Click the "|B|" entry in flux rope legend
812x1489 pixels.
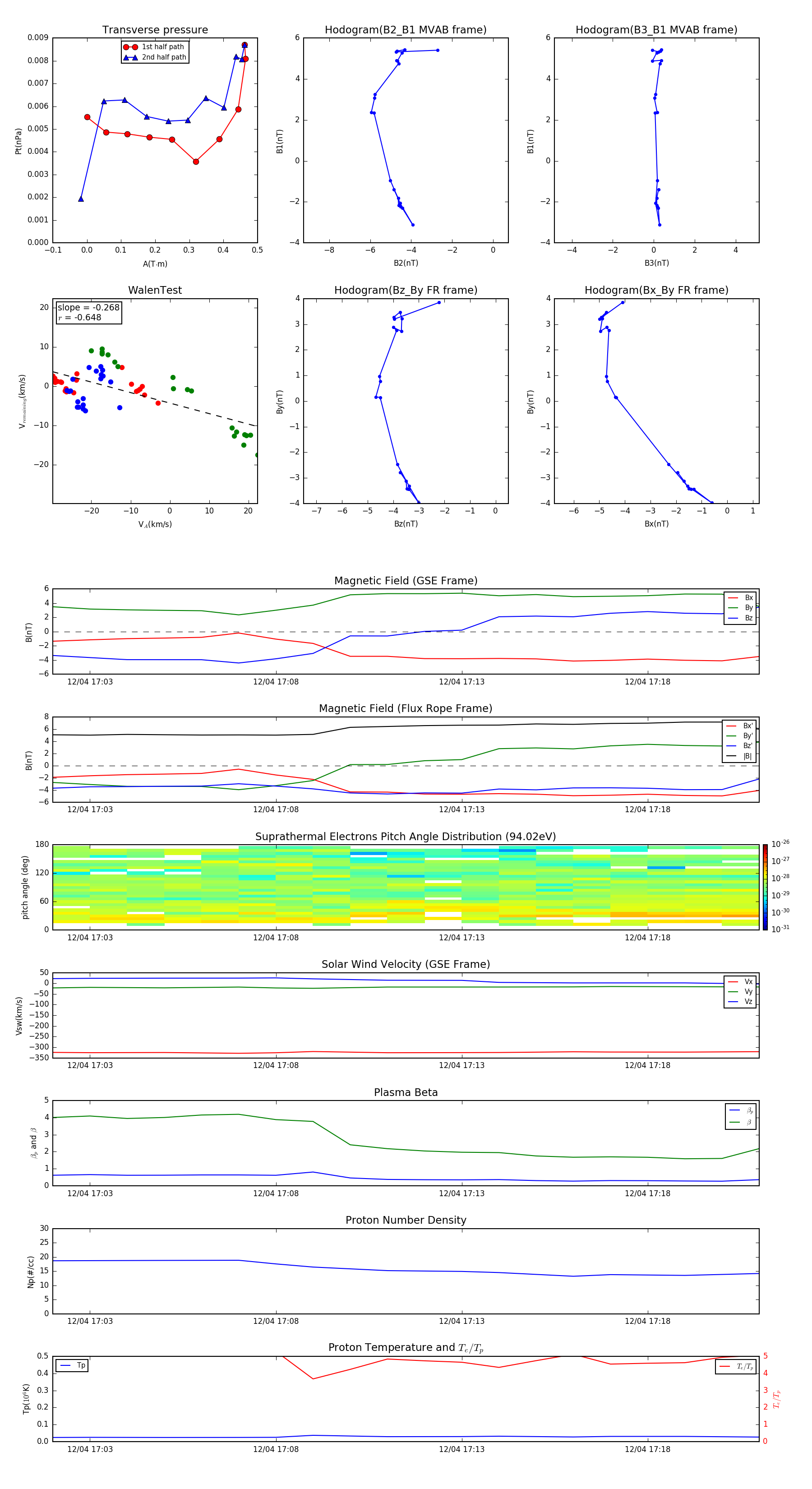(x=740, y=756)
